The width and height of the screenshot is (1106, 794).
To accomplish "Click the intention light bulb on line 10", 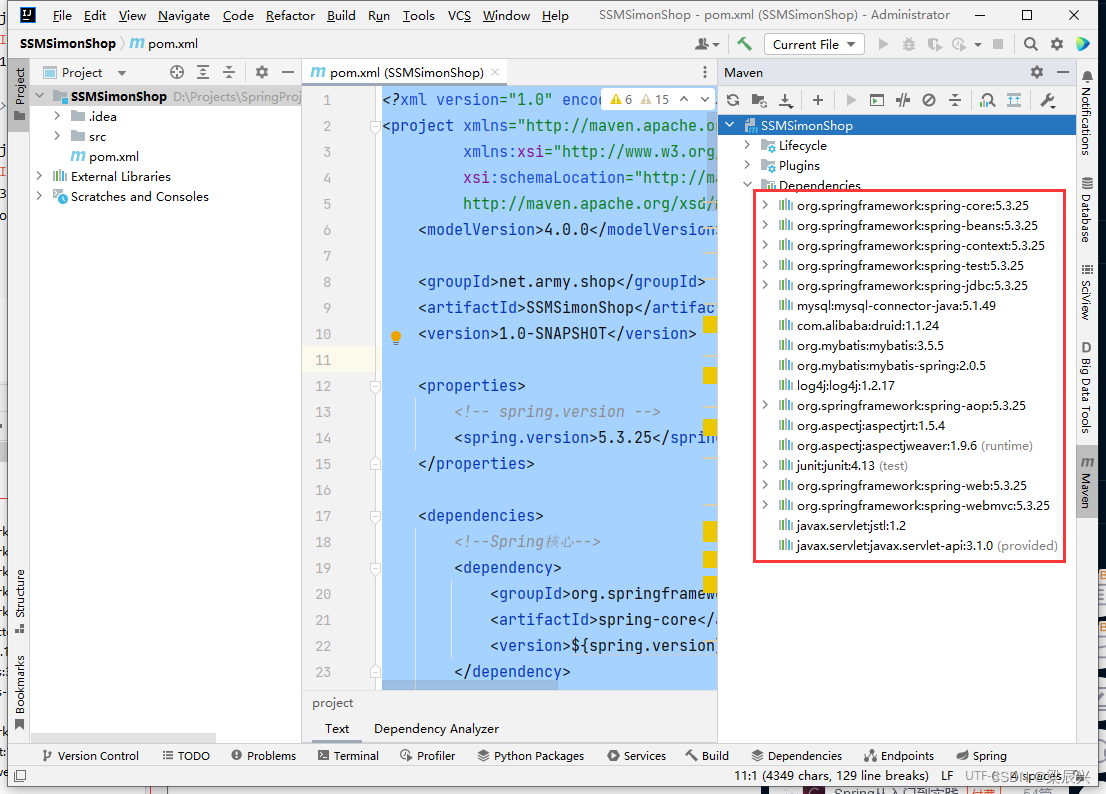I will (x=396, y=337).
